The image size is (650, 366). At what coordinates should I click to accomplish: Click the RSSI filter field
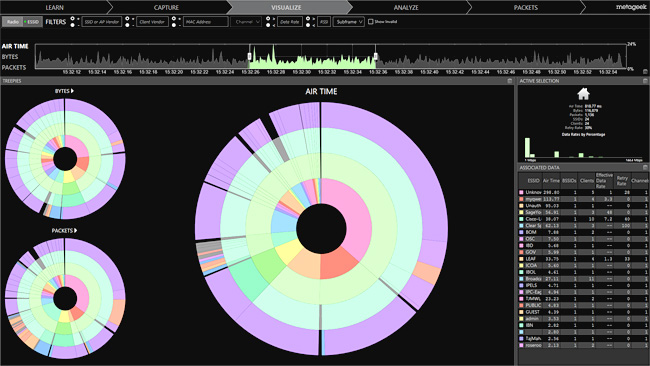click(x=324, y=22)
